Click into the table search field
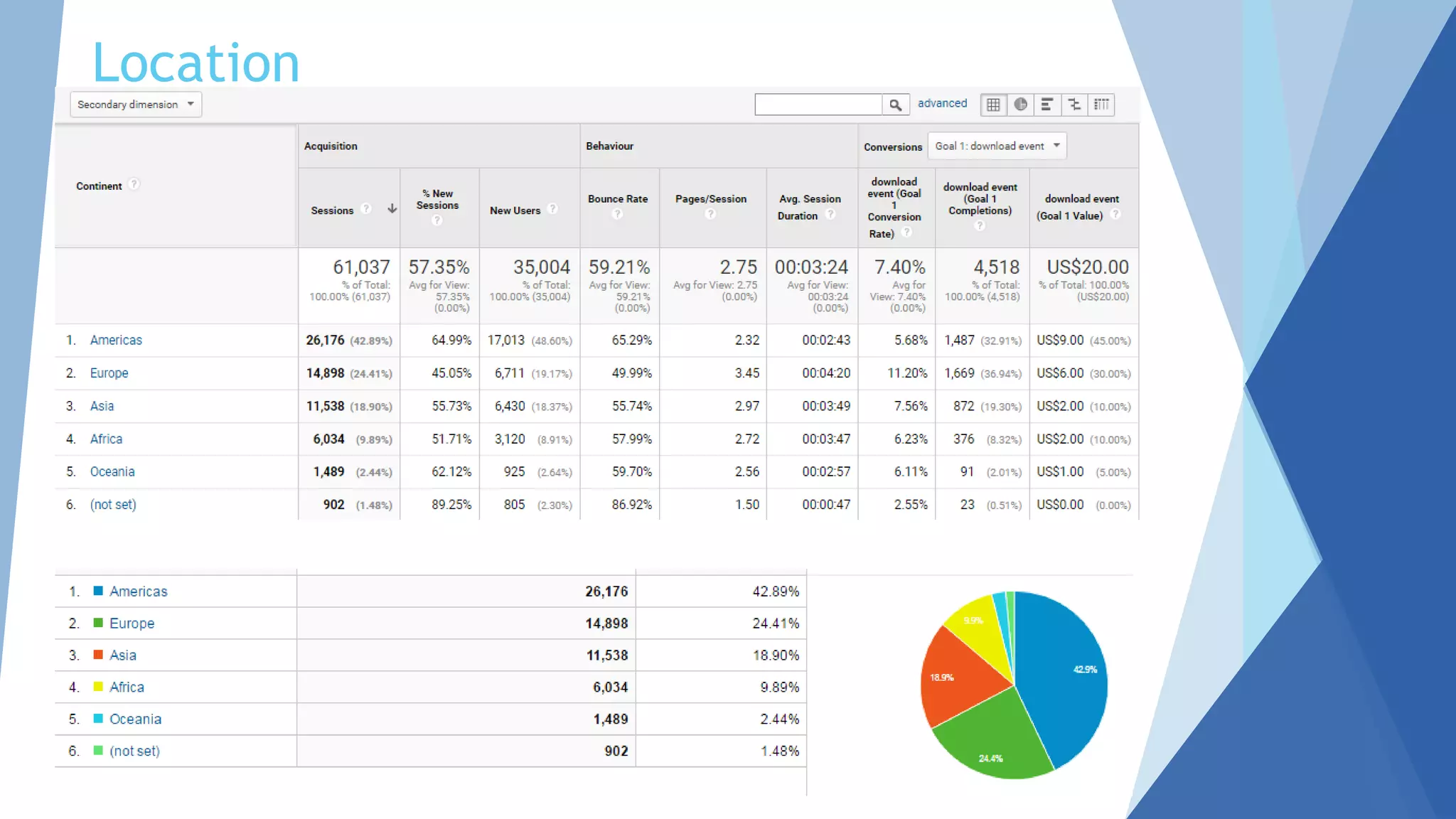 [x=818, y=105]
